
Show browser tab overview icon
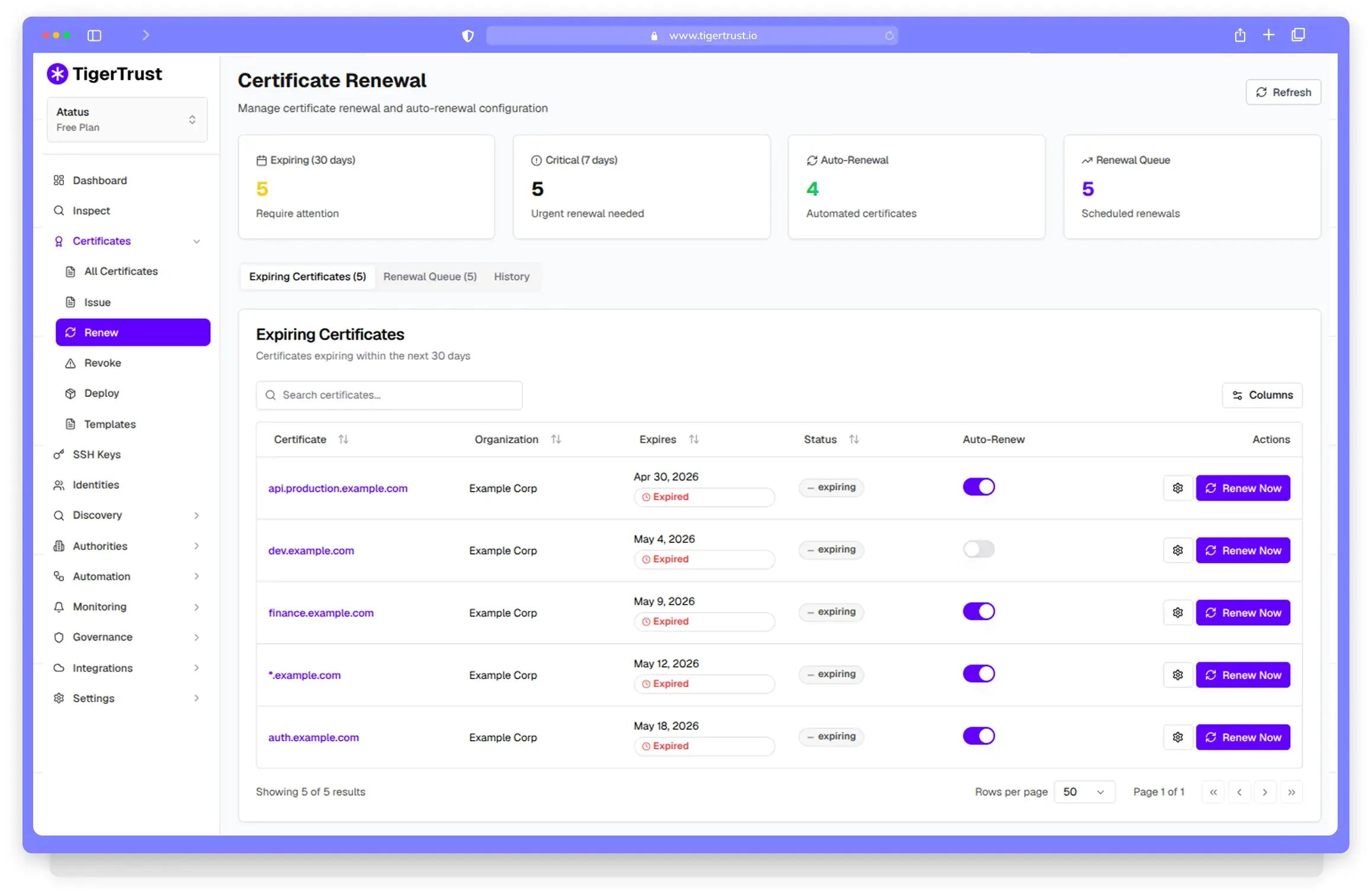coord(1298,35)
